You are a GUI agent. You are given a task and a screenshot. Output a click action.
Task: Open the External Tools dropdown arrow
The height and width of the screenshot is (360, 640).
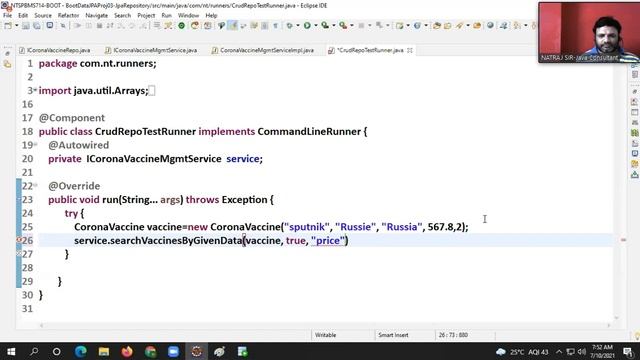pos(352,26)
